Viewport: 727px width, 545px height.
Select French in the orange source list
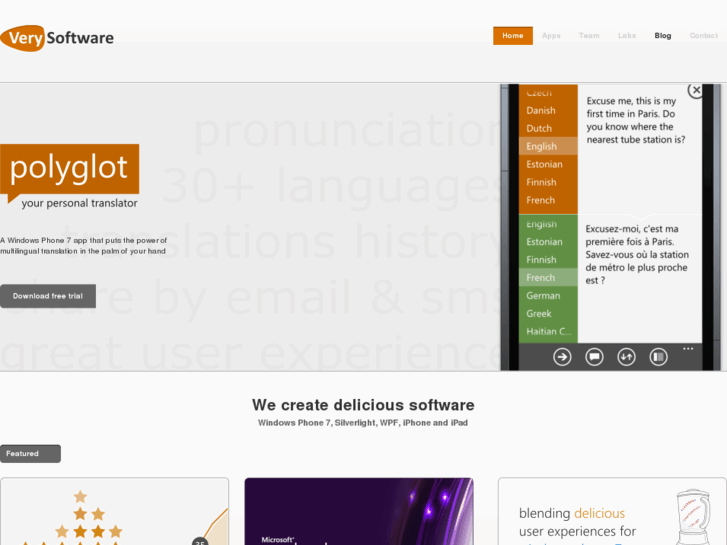click(x=548, y=200)
